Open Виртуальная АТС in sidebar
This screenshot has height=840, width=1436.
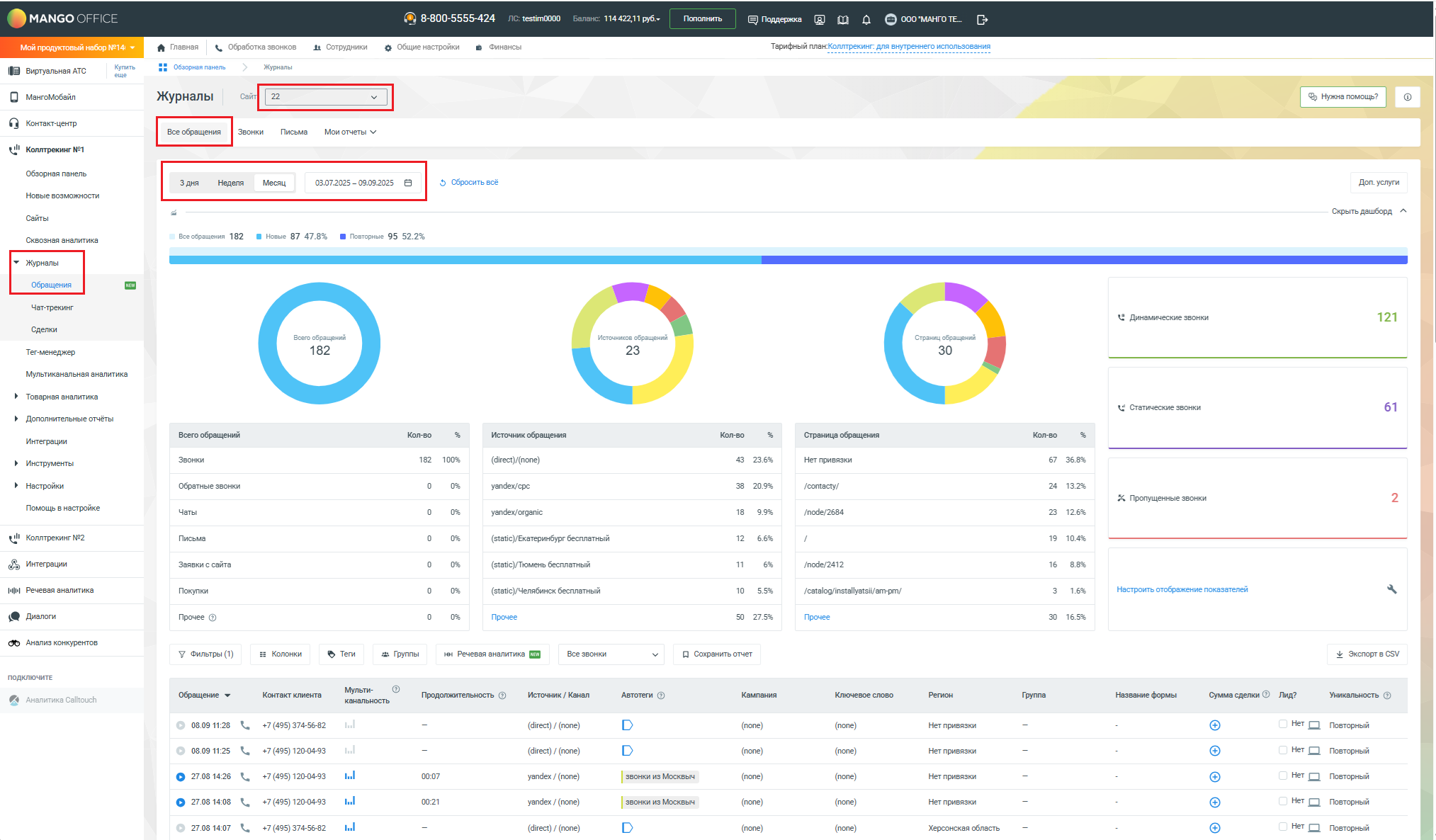(55, 71)
